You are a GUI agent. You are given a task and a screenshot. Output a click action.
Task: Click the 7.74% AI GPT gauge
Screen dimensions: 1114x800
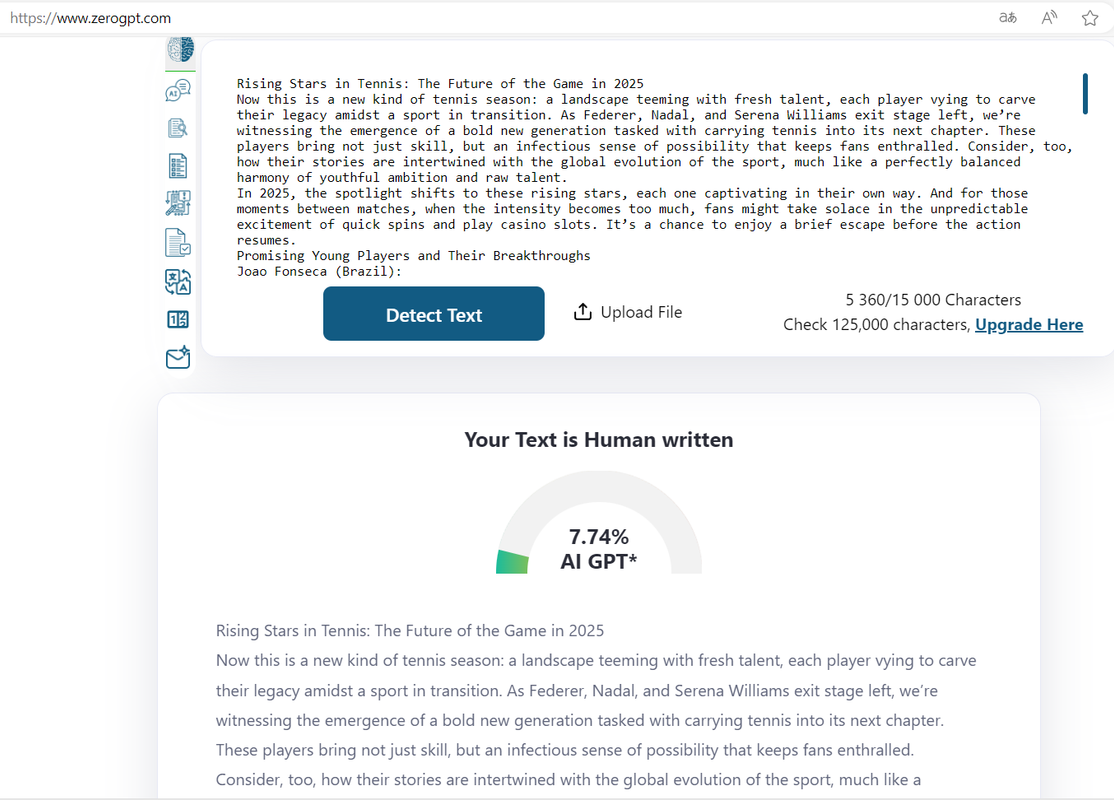point(599,524)
